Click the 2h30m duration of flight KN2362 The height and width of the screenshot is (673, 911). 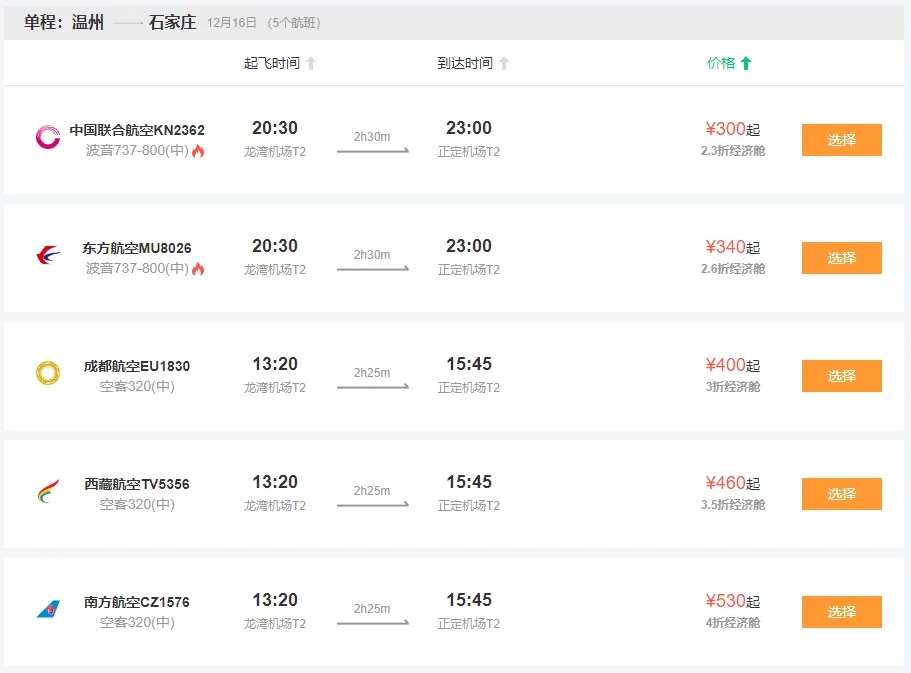tap(372, 136)
